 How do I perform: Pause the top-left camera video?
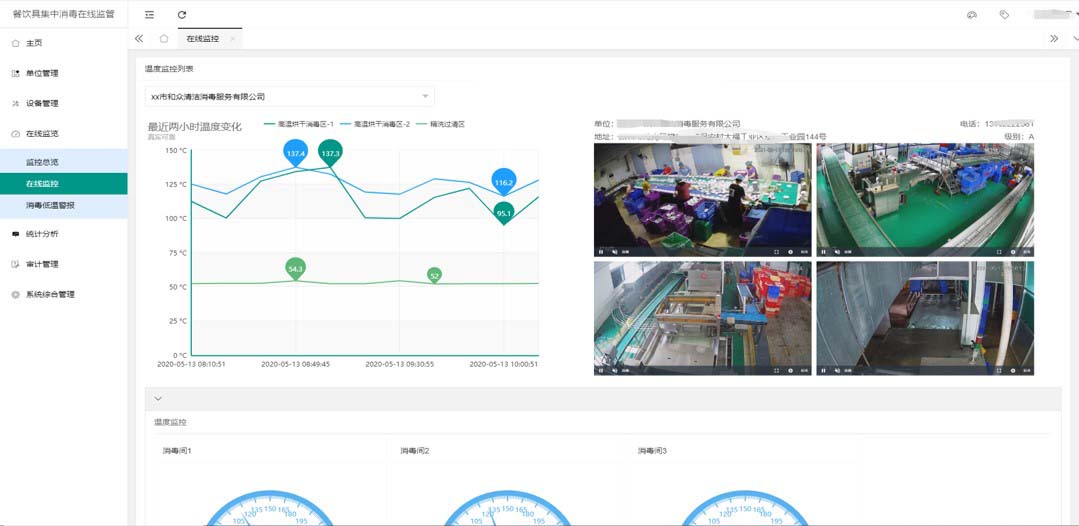tap(601, 252)
